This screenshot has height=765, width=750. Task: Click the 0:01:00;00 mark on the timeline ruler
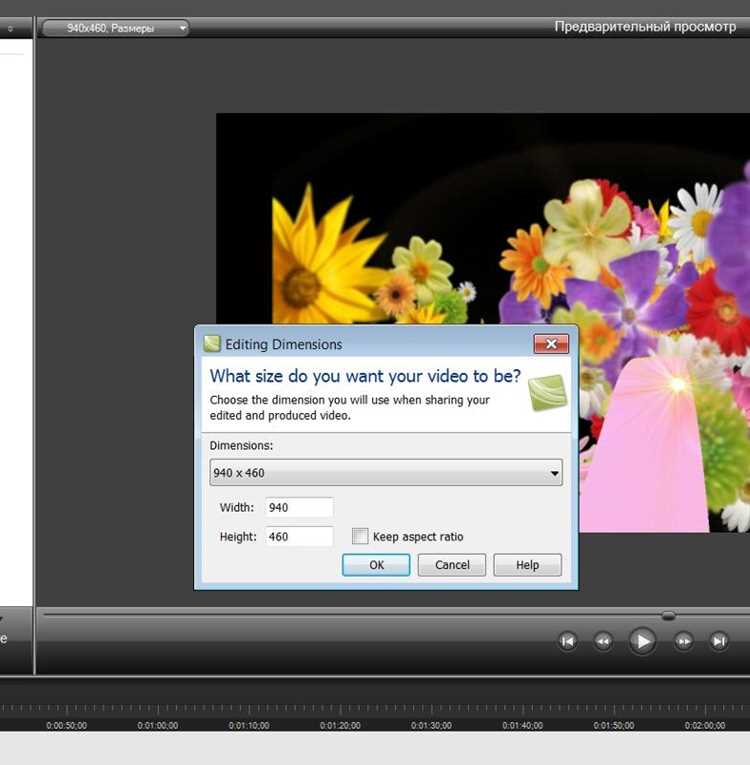(x=158, y=725)
